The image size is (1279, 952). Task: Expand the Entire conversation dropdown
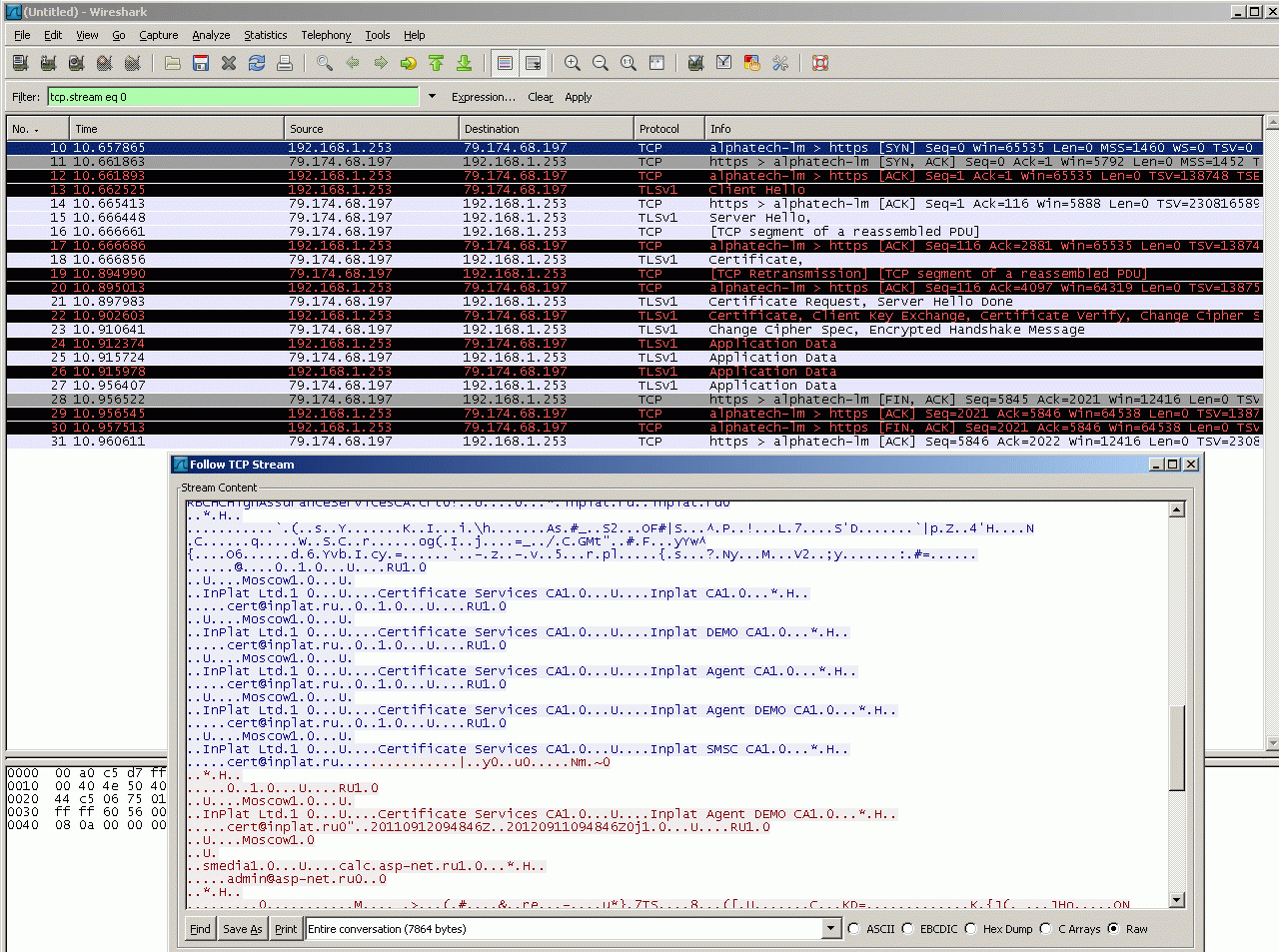click(x=830, y=929)
